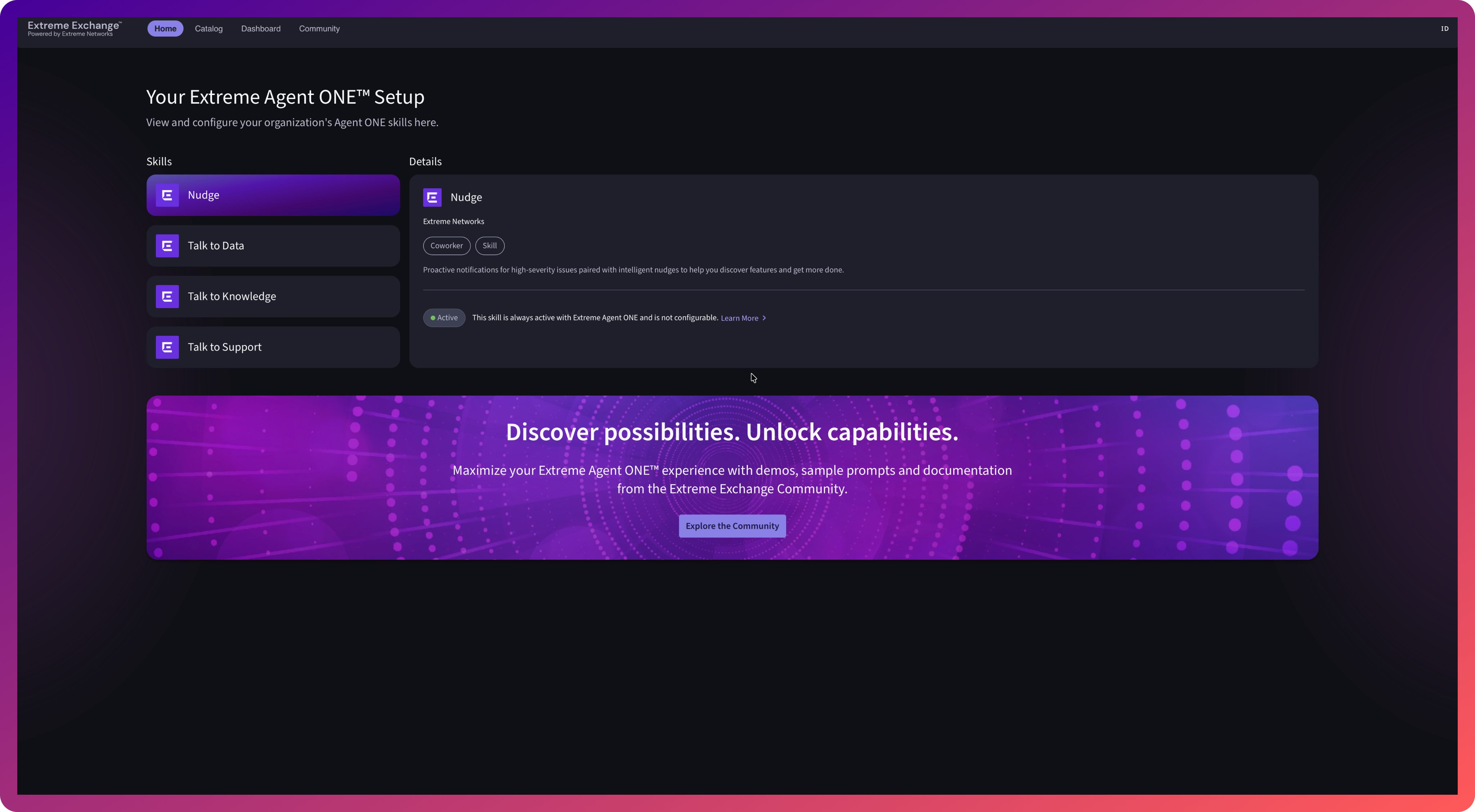
Task: Switch to the Home tab
Action: [166, 28]
